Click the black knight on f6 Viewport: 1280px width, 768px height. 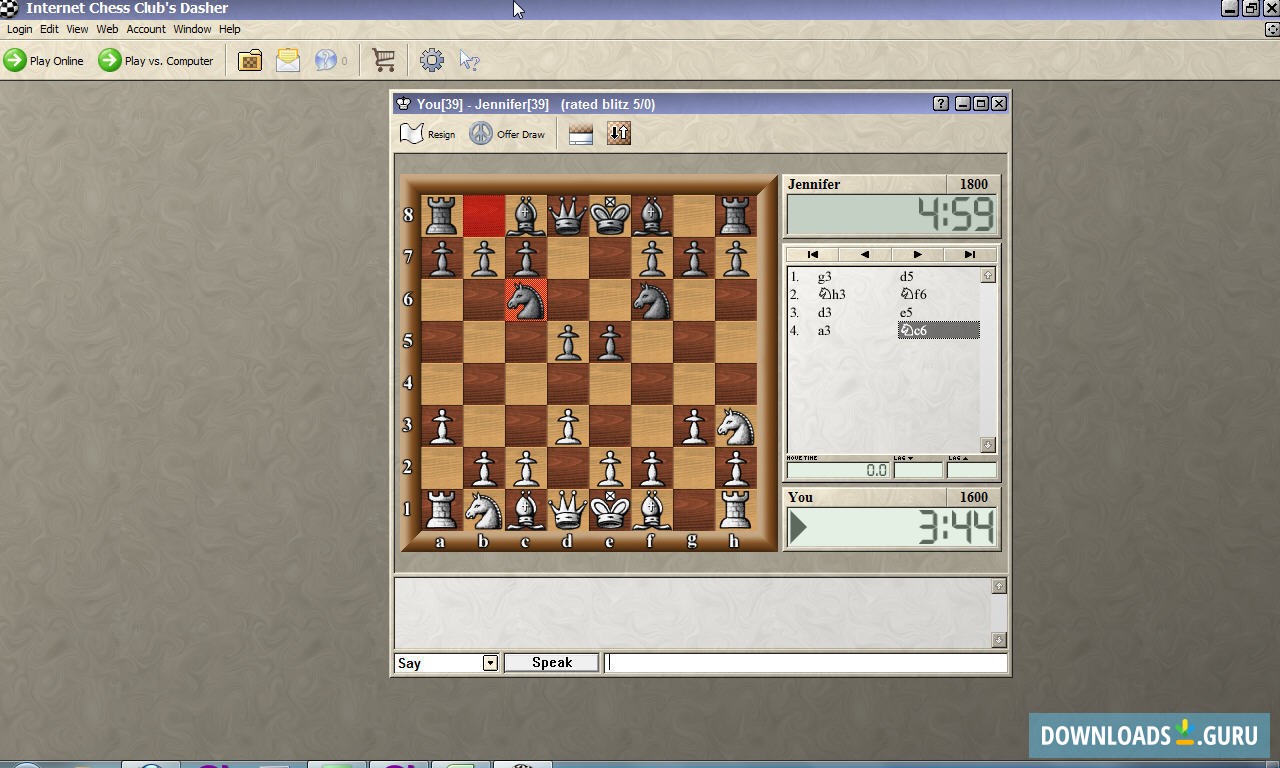651,300
